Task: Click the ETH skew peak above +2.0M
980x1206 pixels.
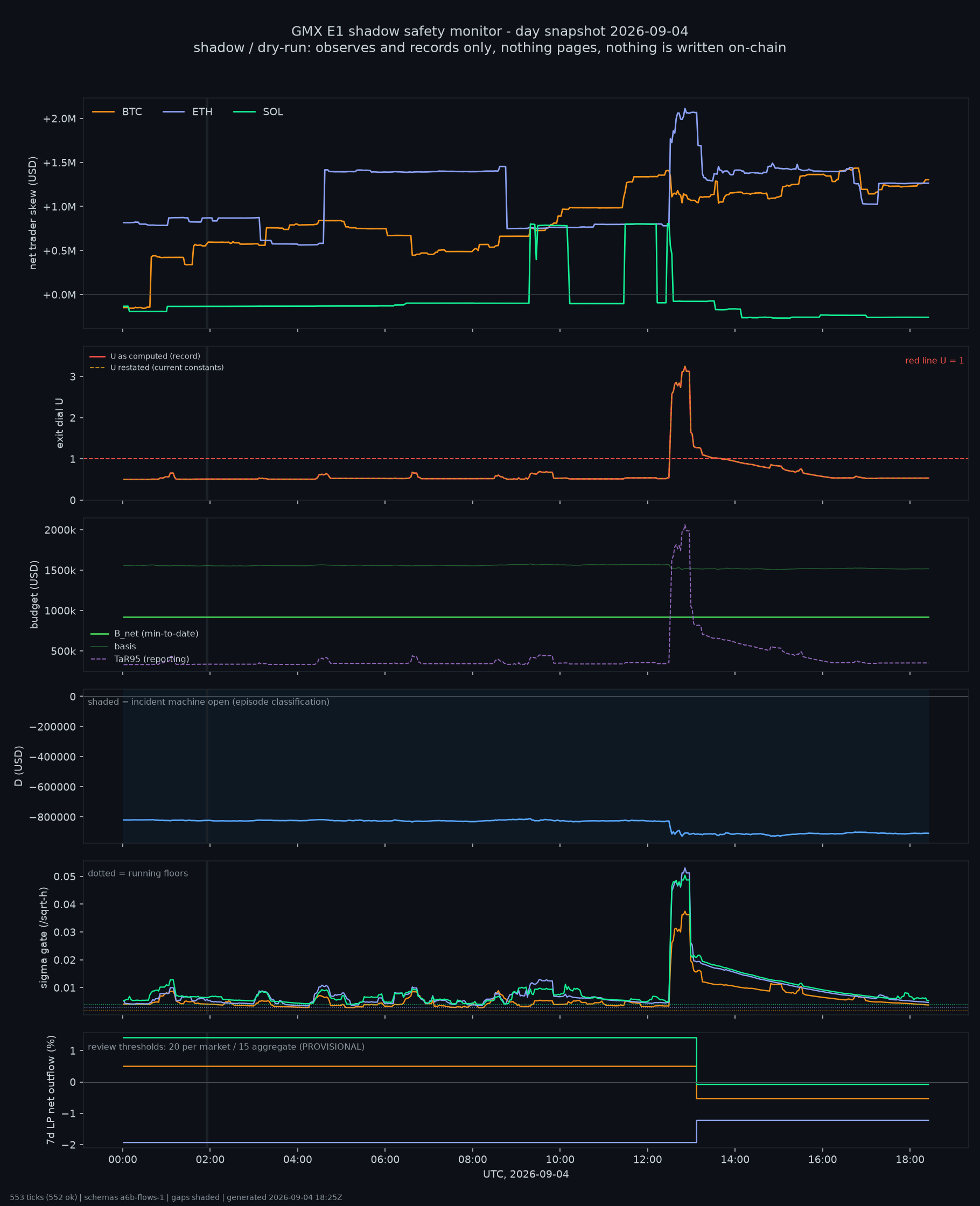Action: pos(685,109)
